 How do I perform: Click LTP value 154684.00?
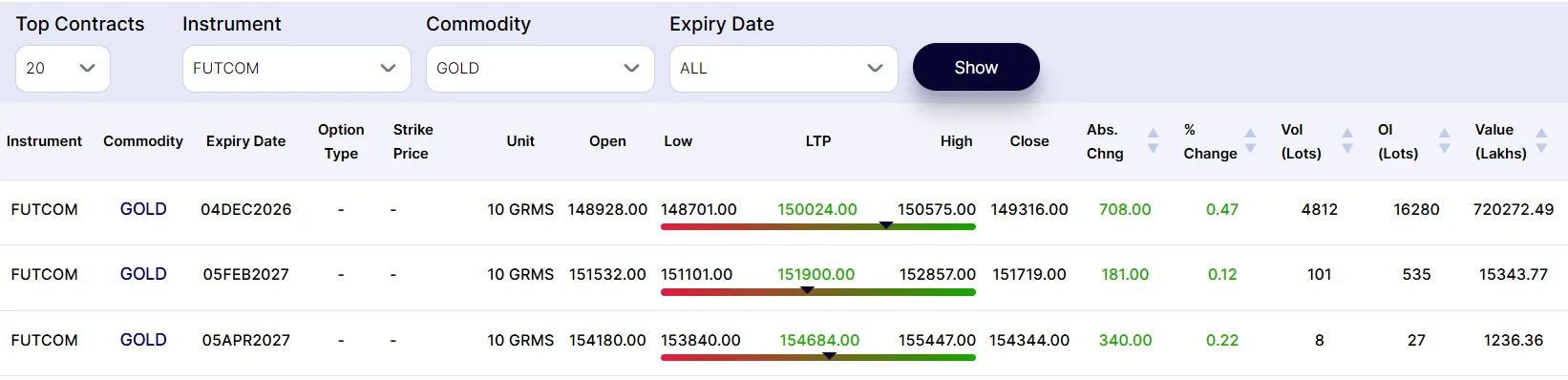[819, 340]
